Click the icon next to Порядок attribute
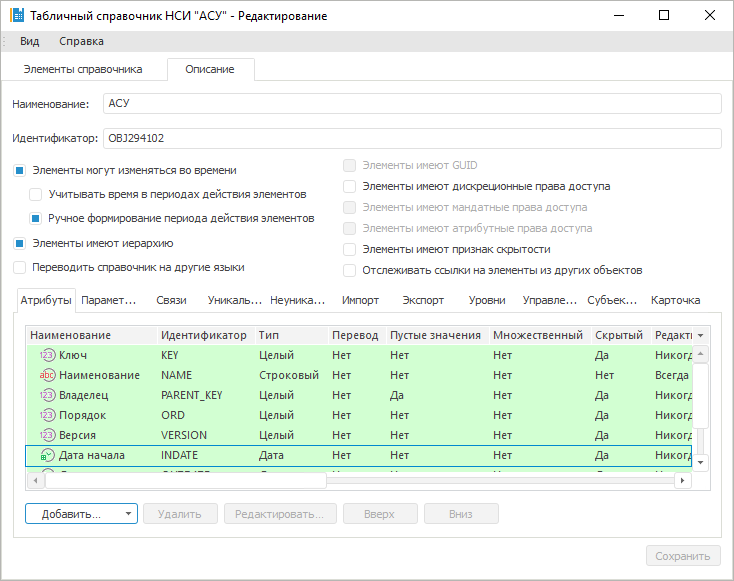Screen dimensions: 734x581 point(47,415)
